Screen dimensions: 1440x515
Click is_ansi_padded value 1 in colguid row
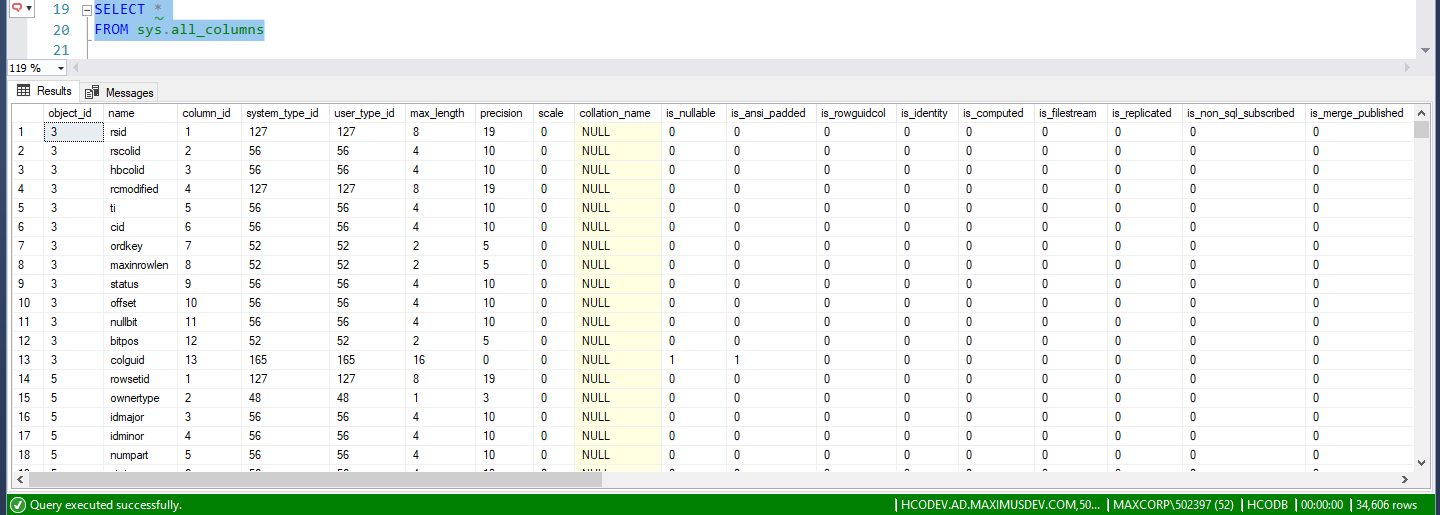770,360
